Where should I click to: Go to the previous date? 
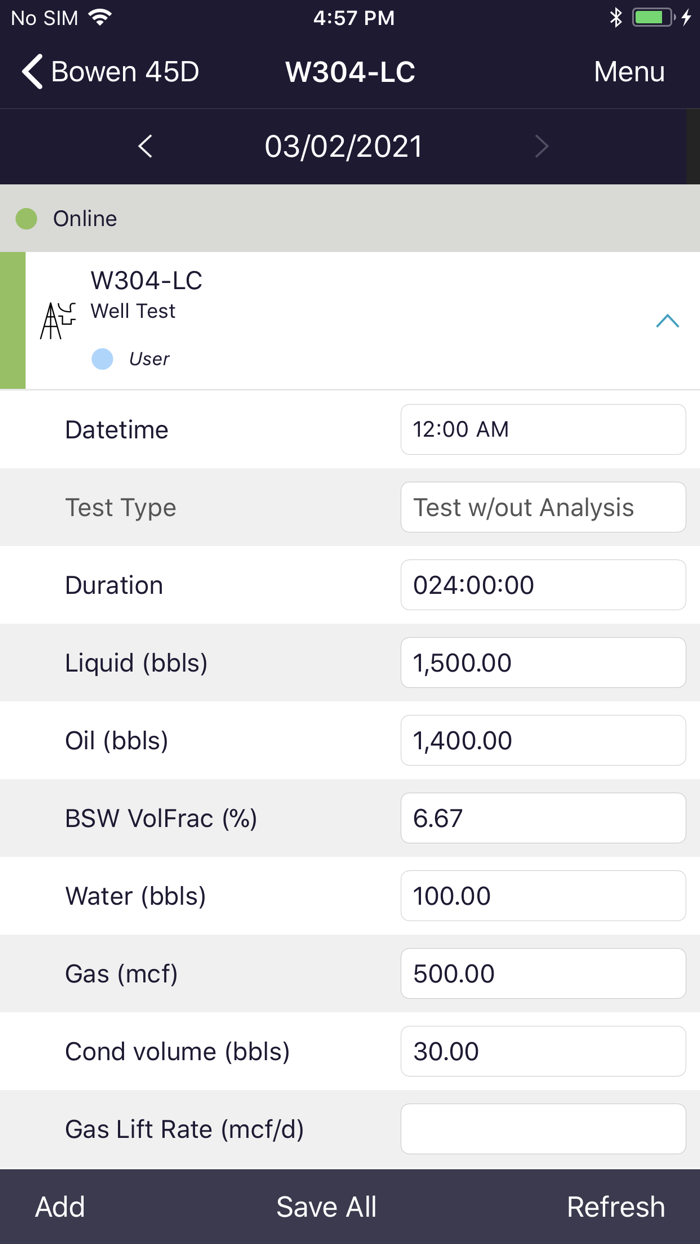(146, 147)
